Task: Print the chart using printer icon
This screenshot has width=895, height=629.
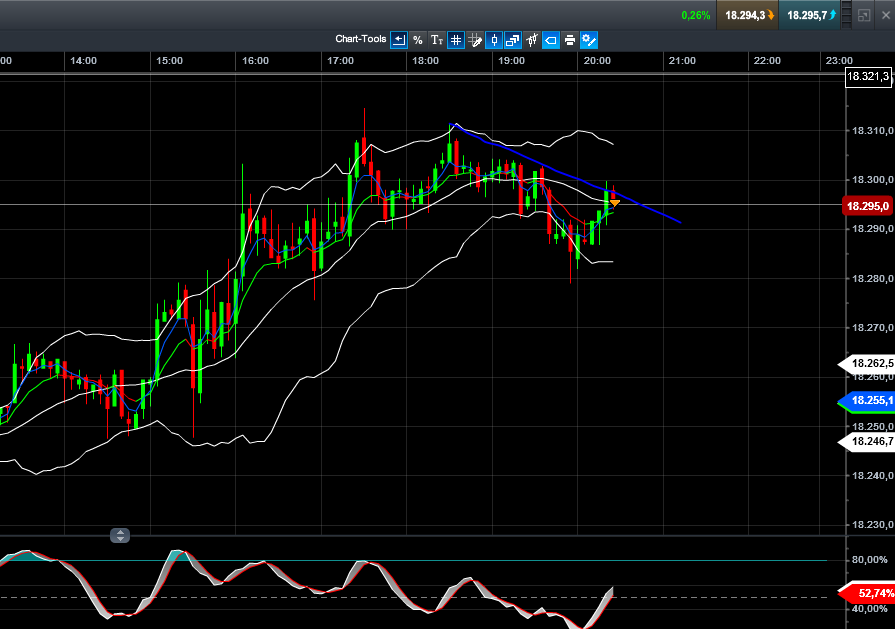Action: pos(569,40)
